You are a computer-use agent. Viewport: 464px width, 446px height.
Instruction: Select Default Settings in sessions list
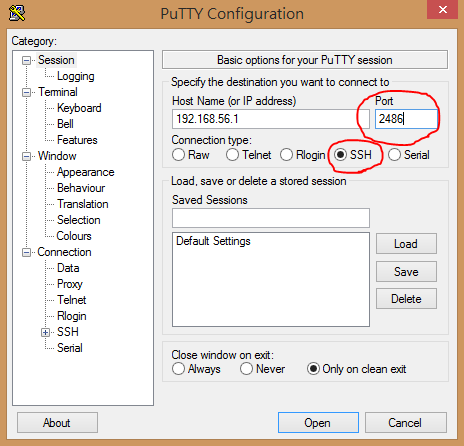pos(213,241)
